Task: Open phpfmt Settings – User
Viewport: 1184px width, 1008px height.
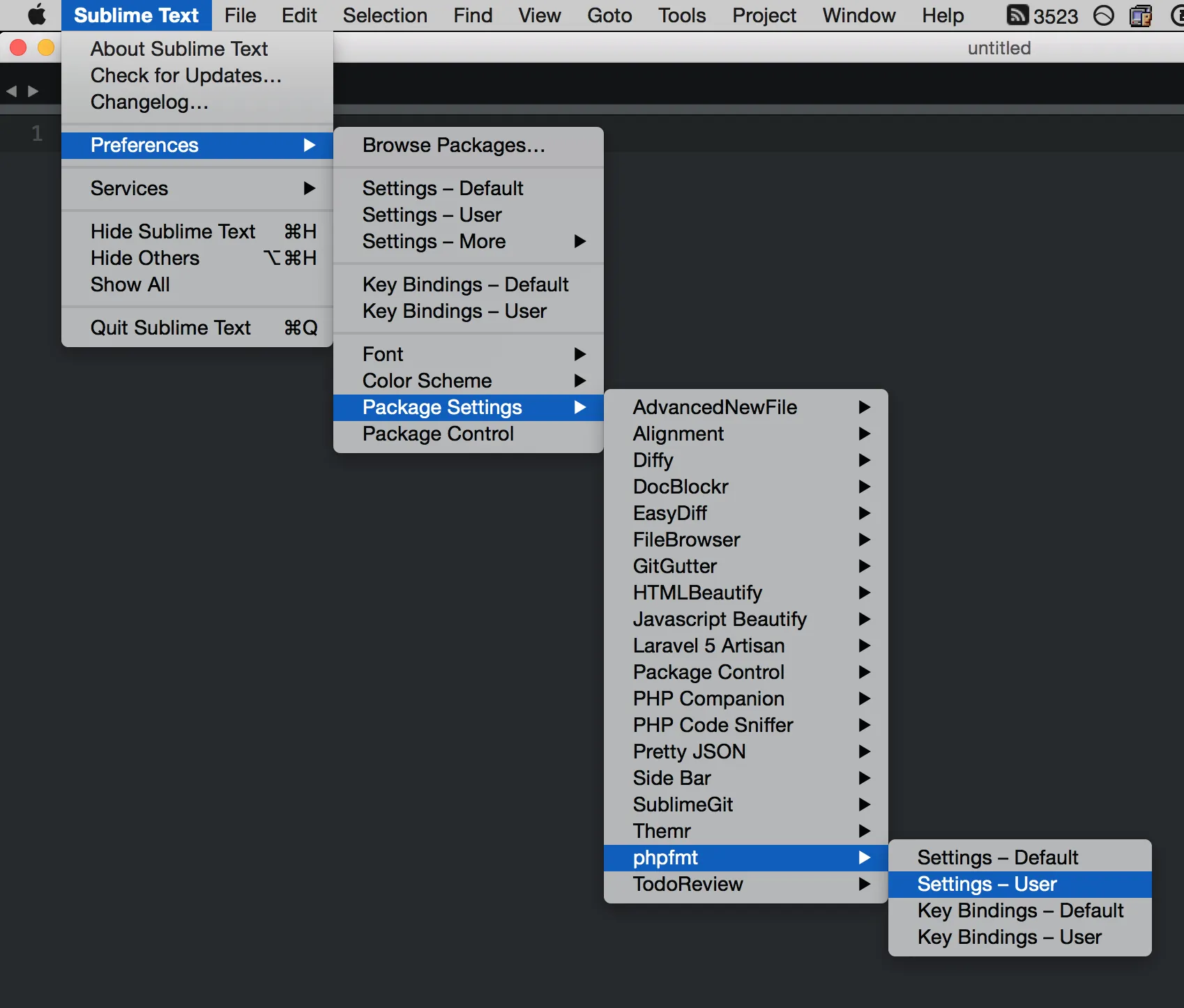Action: pyautogui.click(x=1020, y=884)
